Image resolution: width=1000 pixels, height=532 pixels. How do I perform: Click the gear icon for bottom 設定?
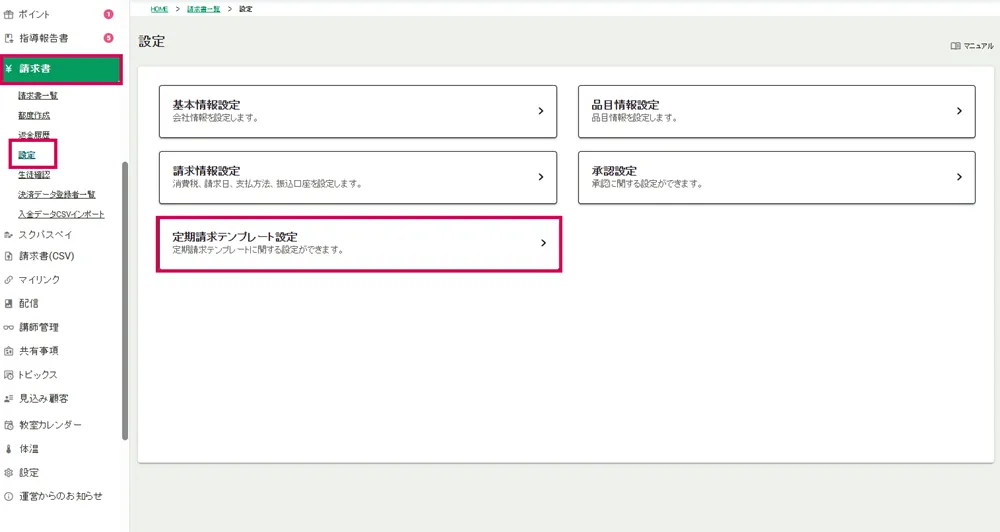pos(9,473)
